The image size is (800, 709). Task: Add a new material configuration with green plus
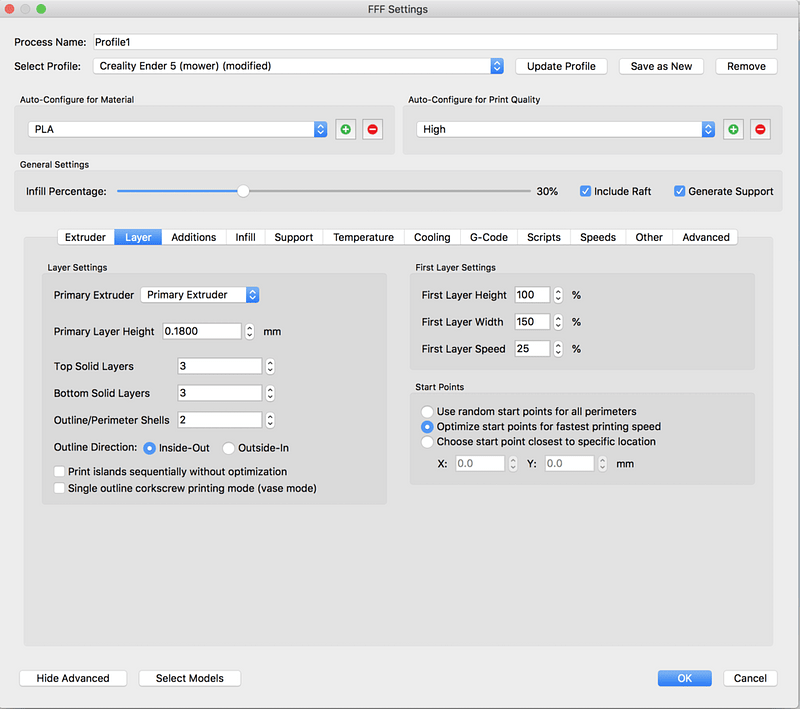point(345,130)
